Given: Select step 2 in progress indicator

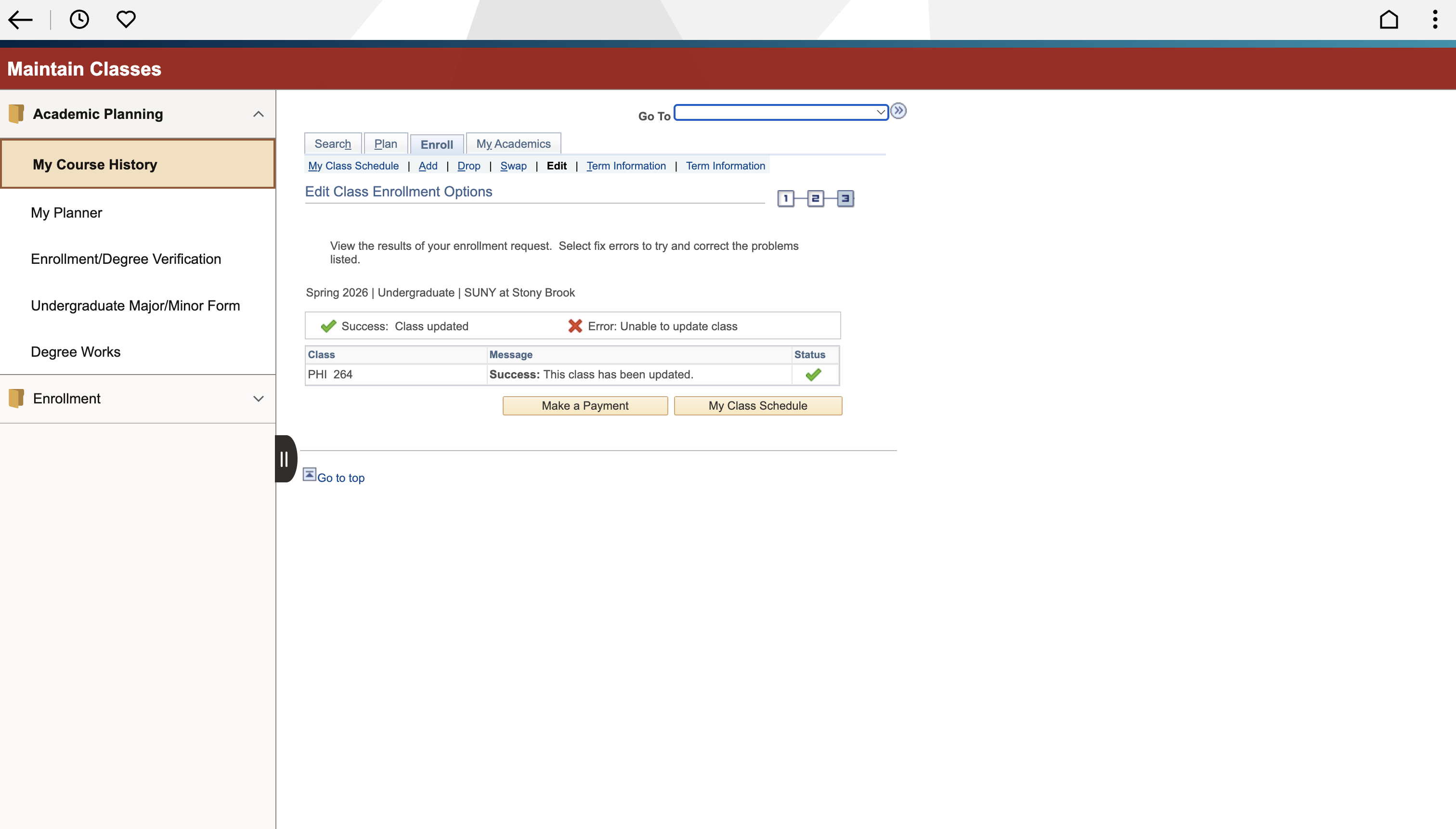Looking at the screenshot, I should click(x=816, y=199).
